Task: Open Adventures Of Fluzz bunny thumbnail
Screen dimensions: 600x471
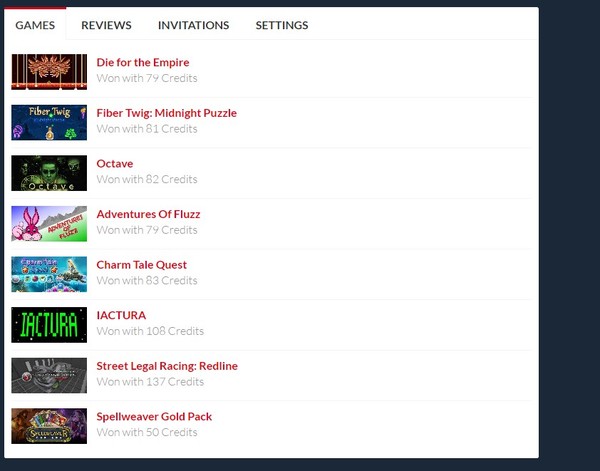Action: (x=49, y=223)
